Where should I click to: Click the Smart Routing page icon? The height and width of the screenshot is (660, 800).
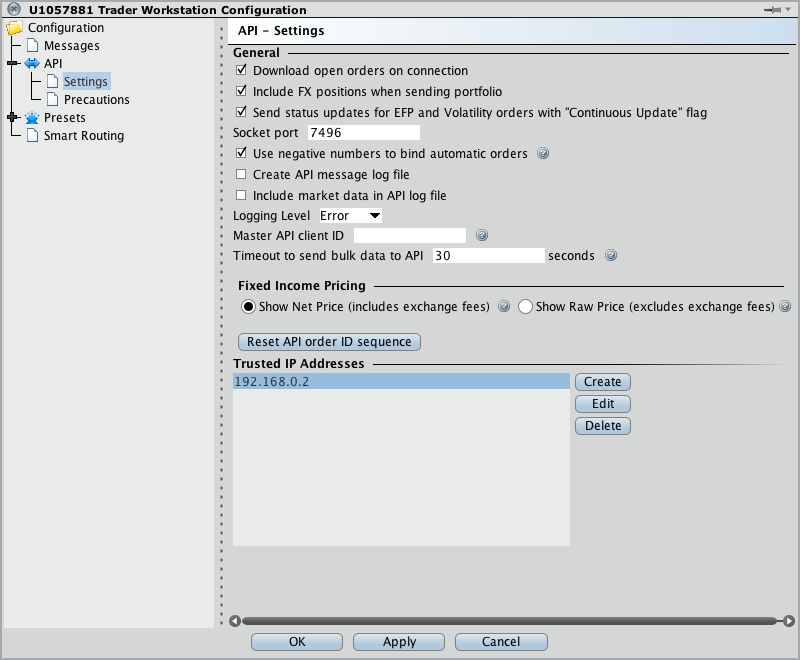pos(33,135)
